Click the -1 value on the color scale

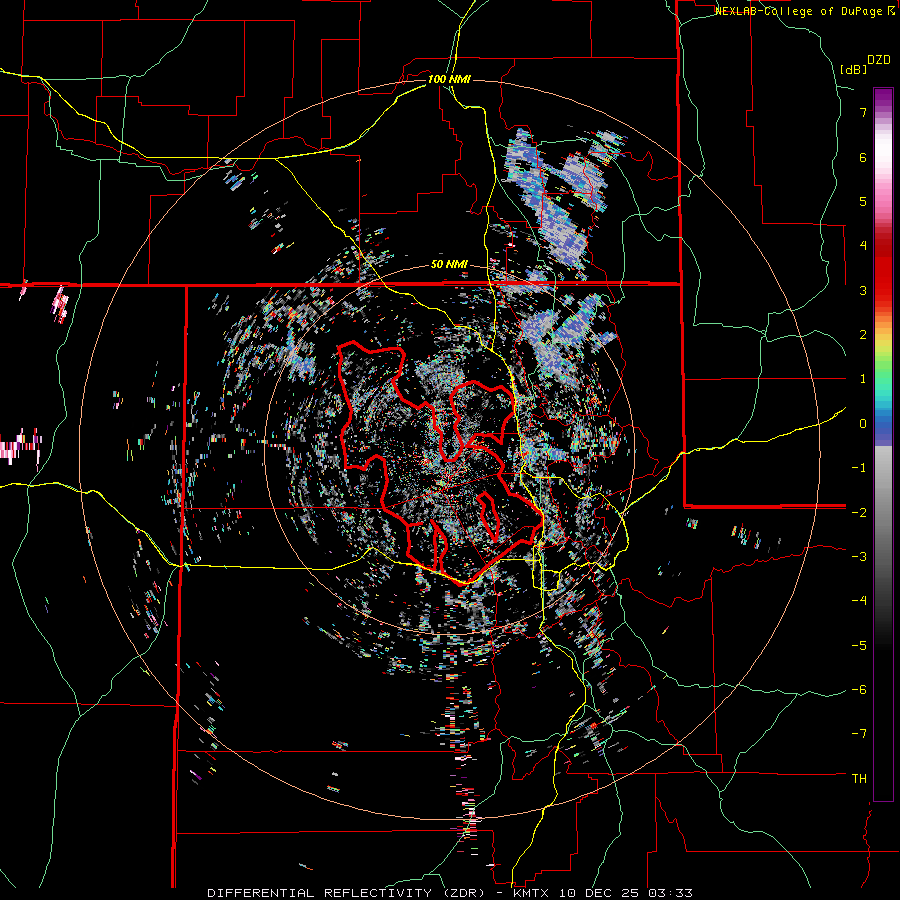click(859, 468)
